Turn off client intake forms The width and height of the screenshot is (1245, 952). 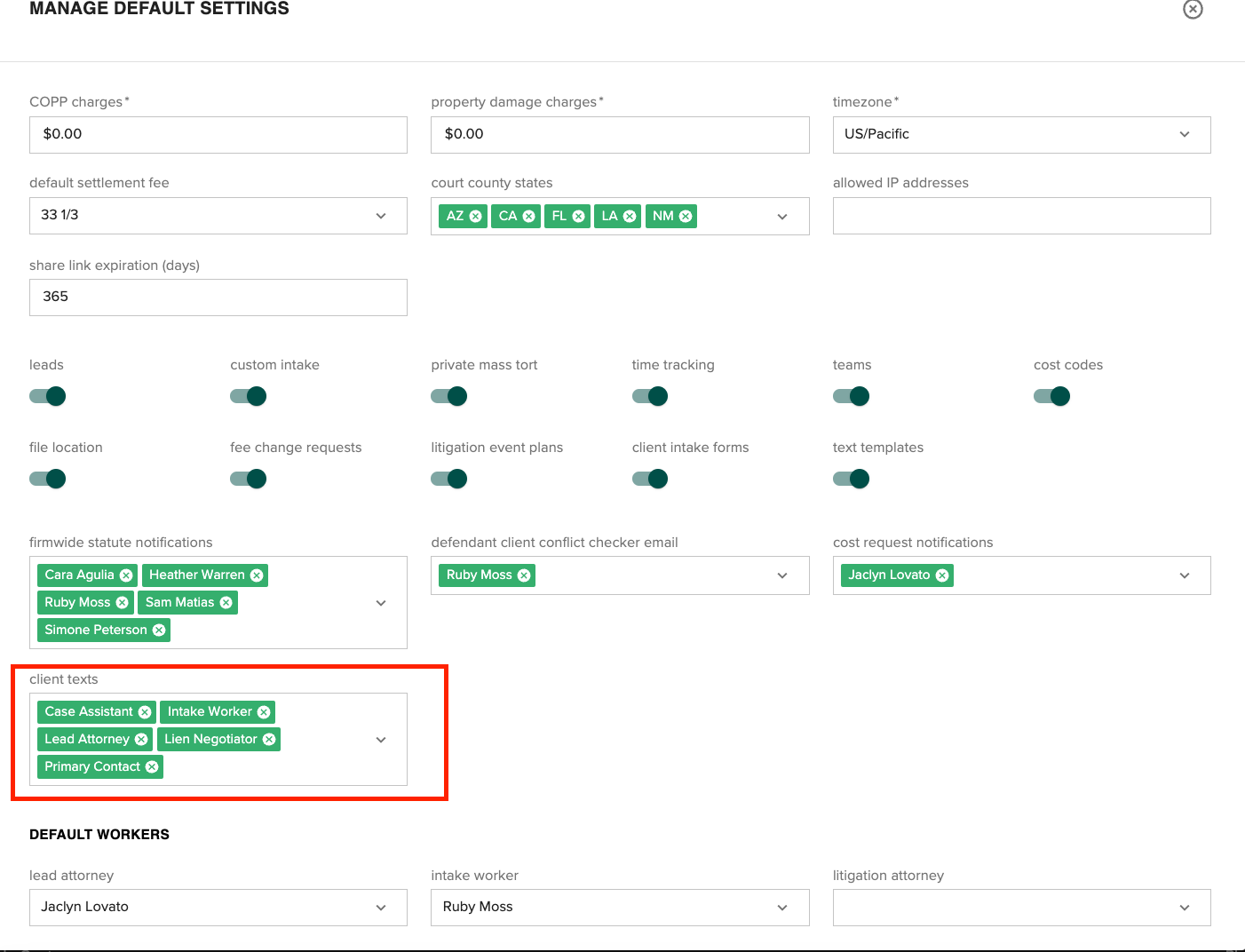point(650,479)
